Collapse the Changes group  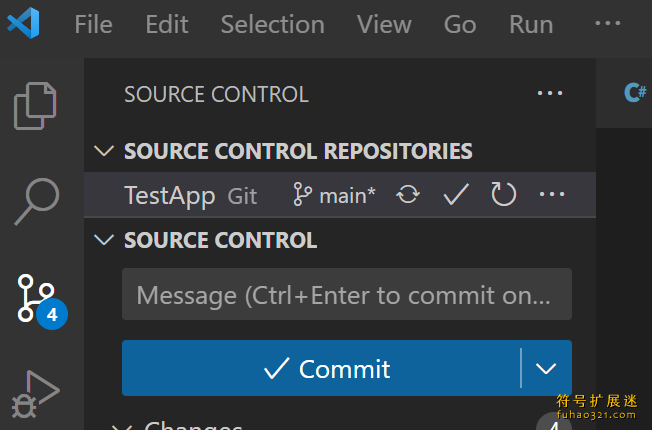pos(121,427)
